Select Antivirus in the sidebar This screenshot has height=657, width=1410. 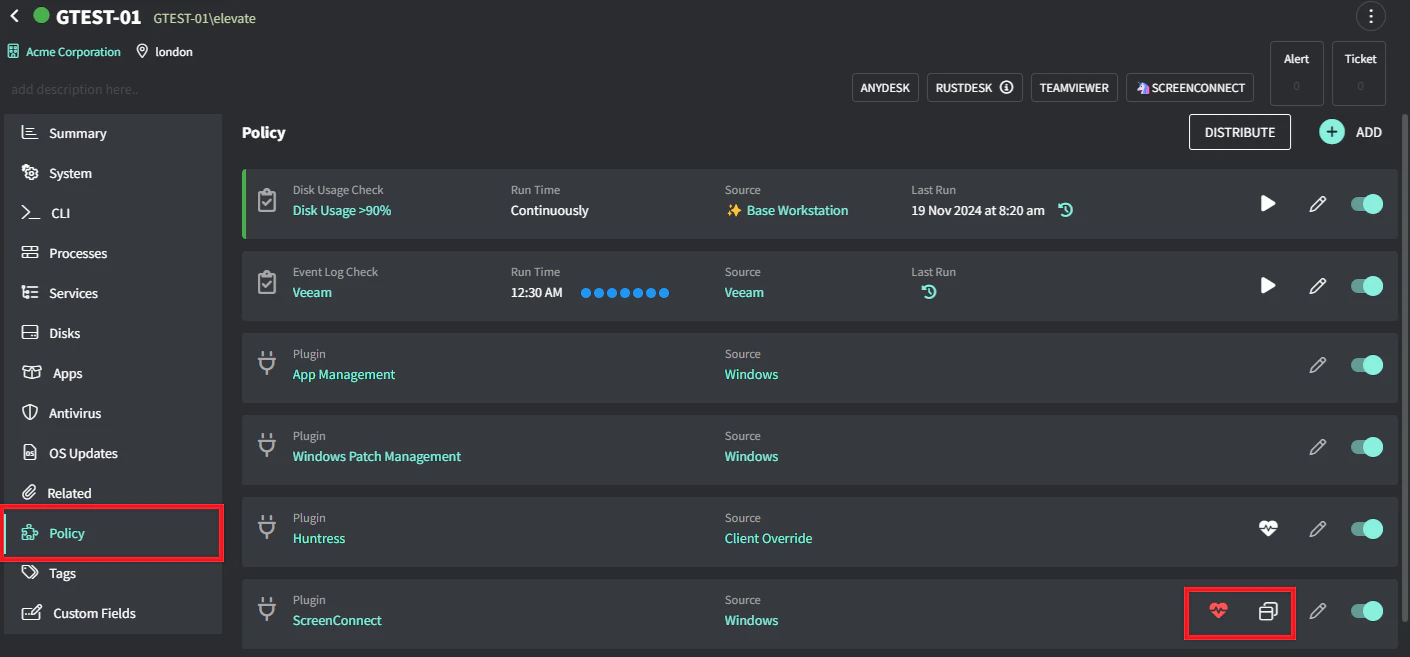(x=113, y=413)
